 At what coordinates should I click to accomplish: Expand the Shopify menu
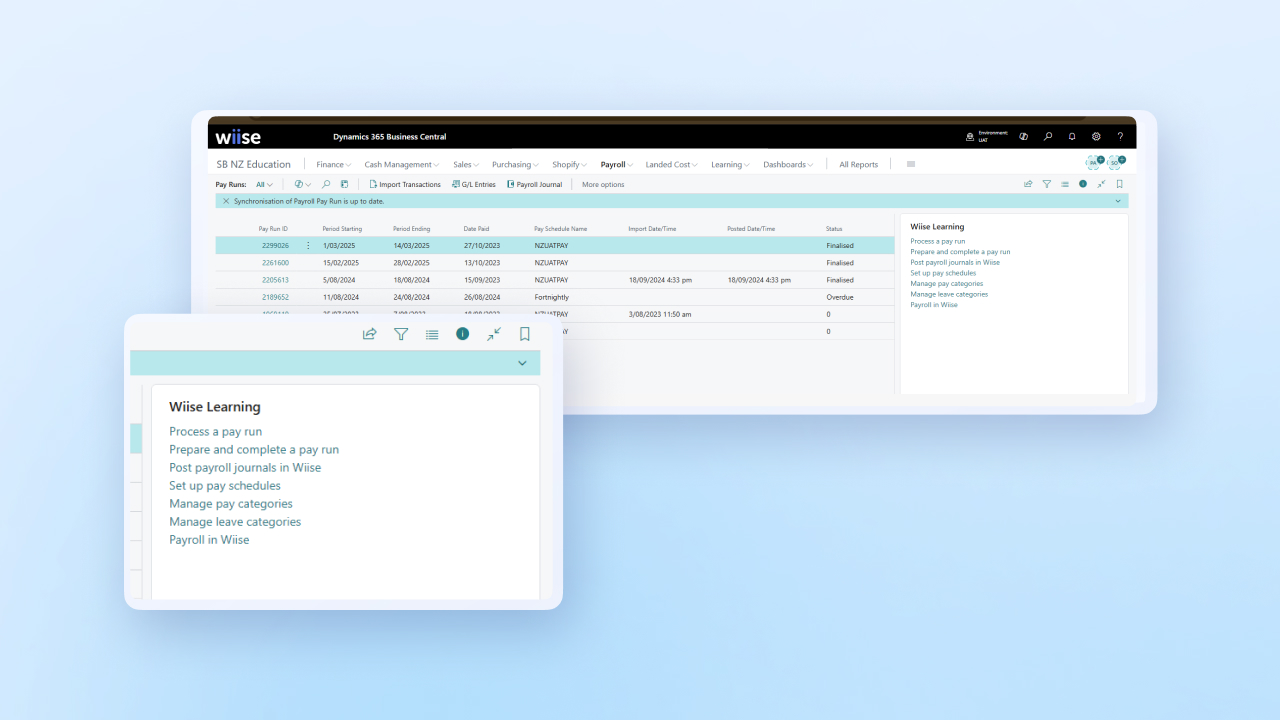point(569,164)
